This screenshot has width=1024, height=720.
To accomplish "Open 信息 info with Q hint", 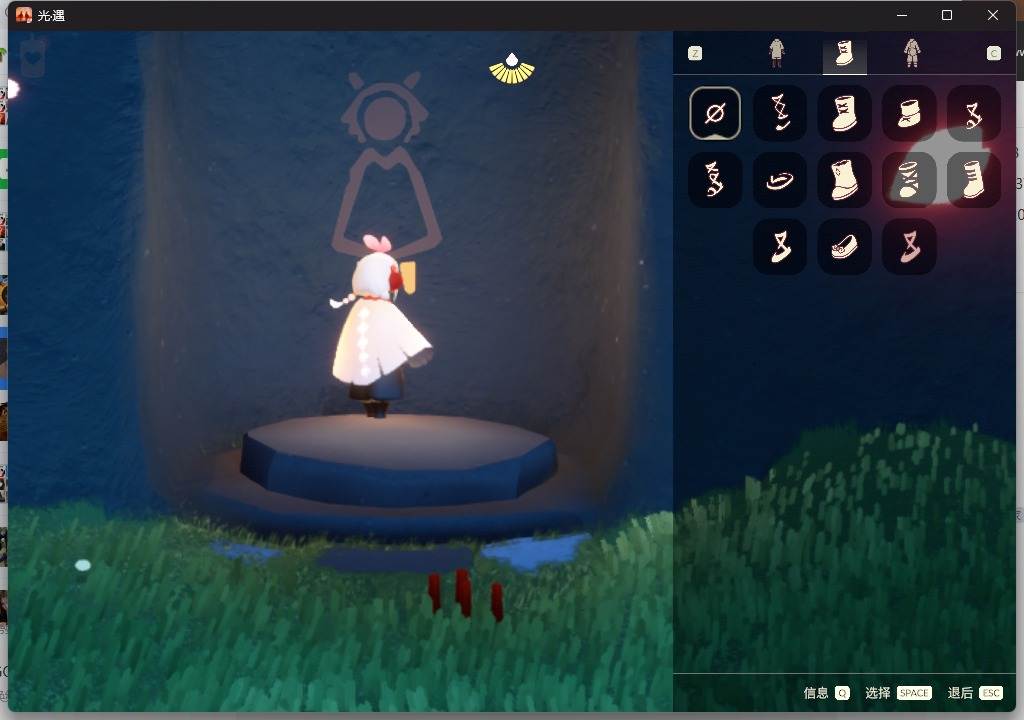I will (826, 693).
